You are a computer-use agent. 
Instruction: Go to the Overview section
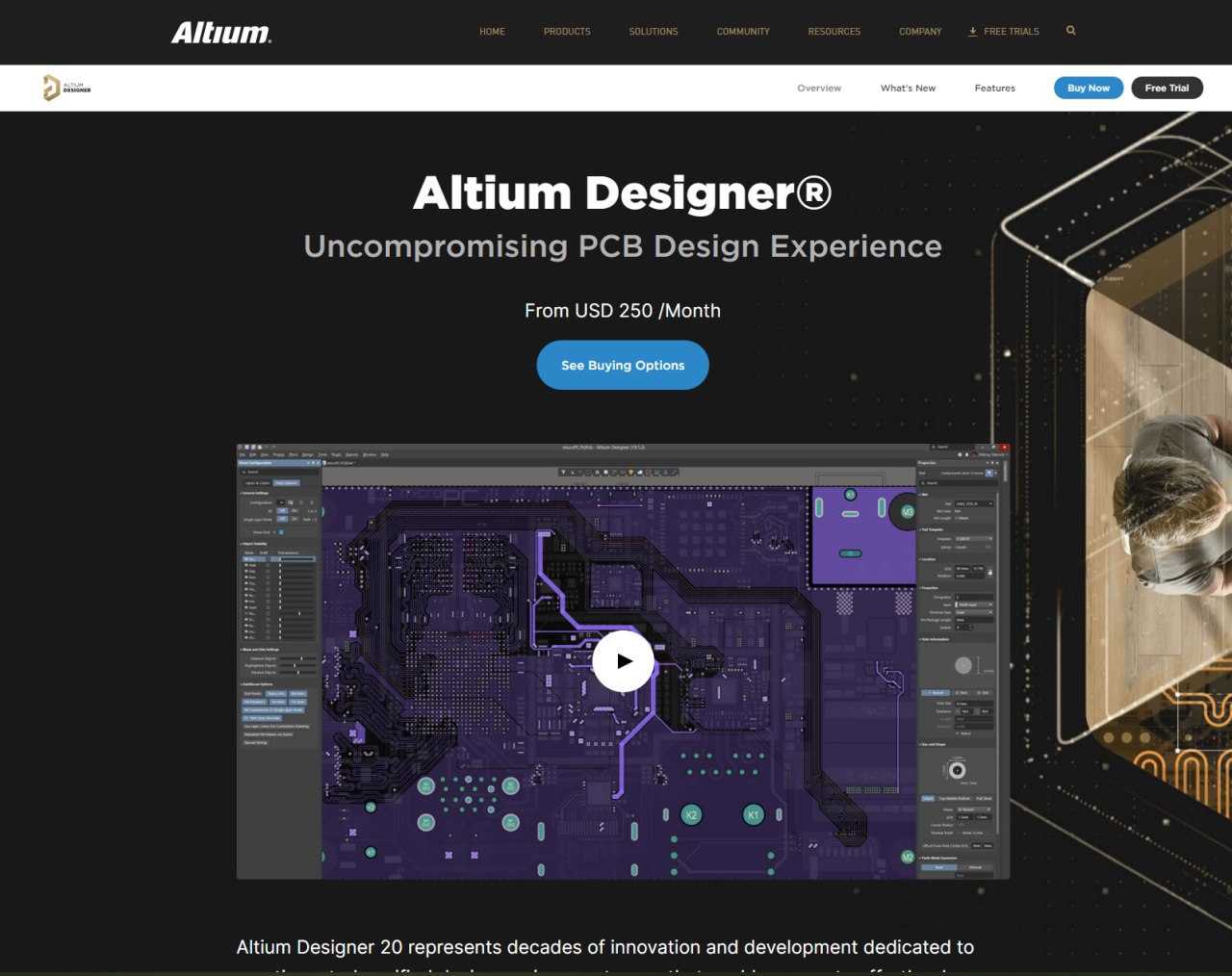pos(819,88)
